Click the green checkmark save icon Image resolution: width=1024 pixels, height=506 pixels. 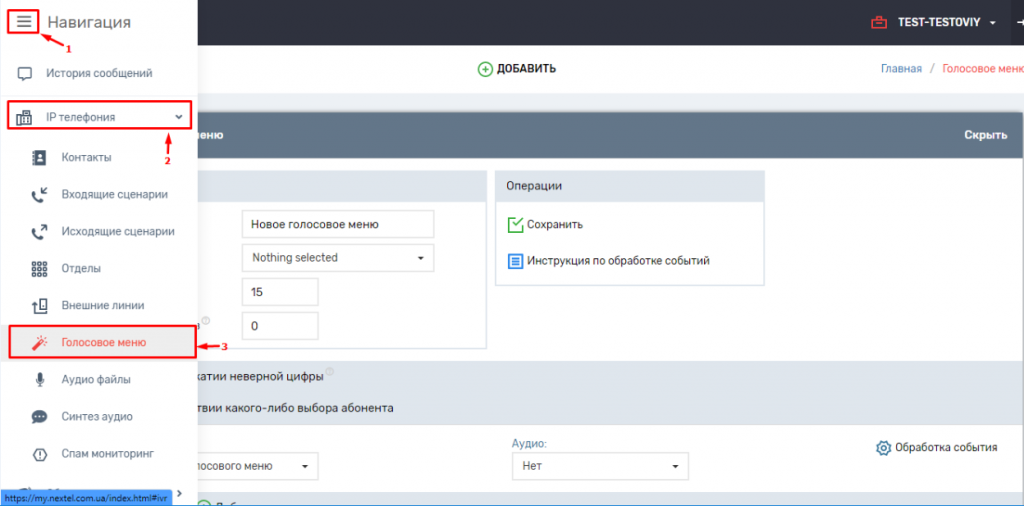point(516,225)
